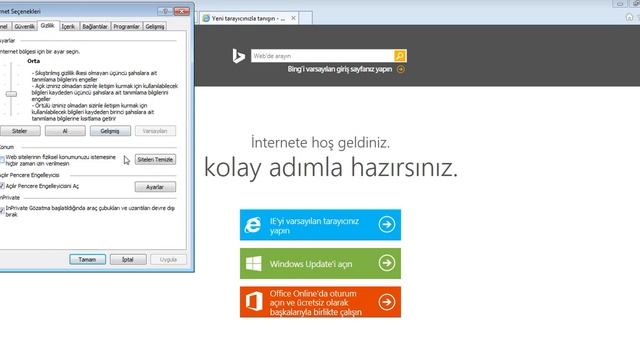Click the Windows logo on the green tile
Screen dimensions: 640x360
[x=253, y=264]
